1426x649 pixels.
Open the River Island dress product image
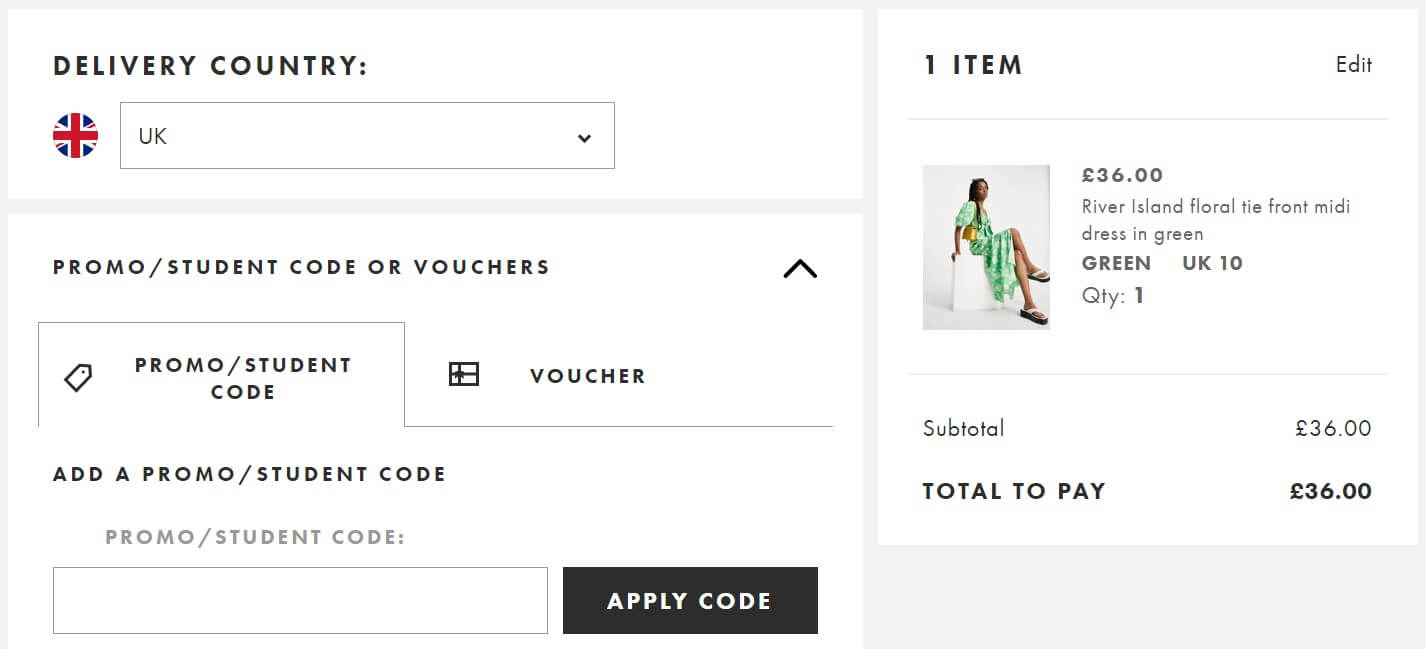(x=986, y=247)
